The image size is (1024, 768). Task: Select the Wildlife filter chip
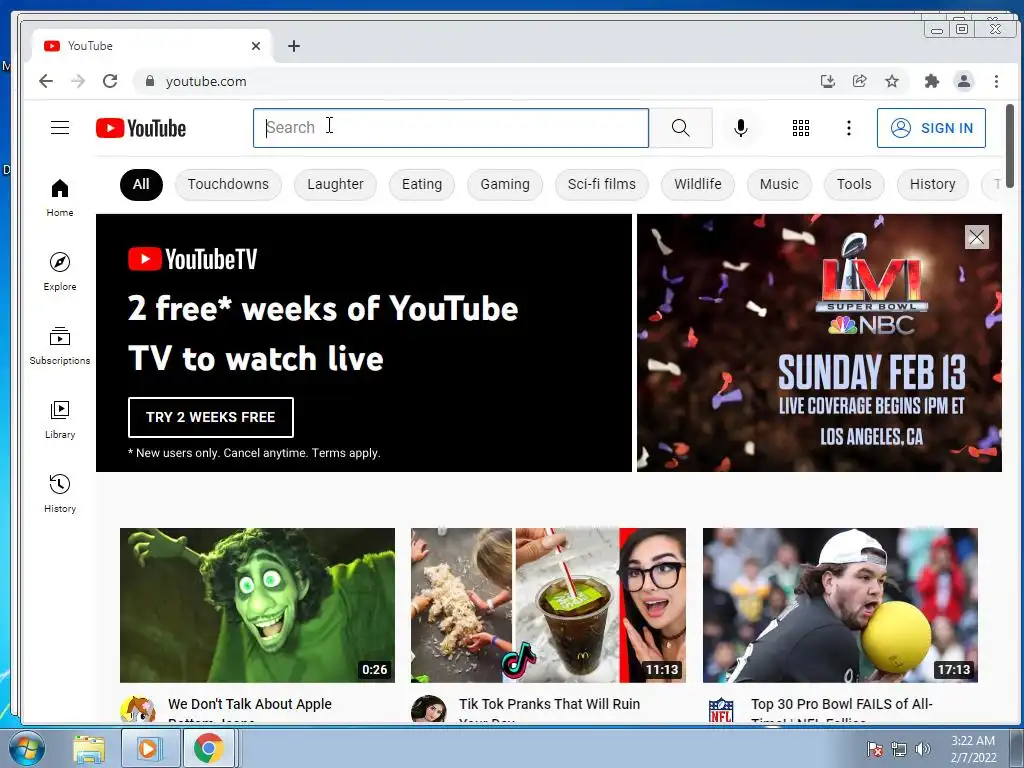[x=697, y=184]
